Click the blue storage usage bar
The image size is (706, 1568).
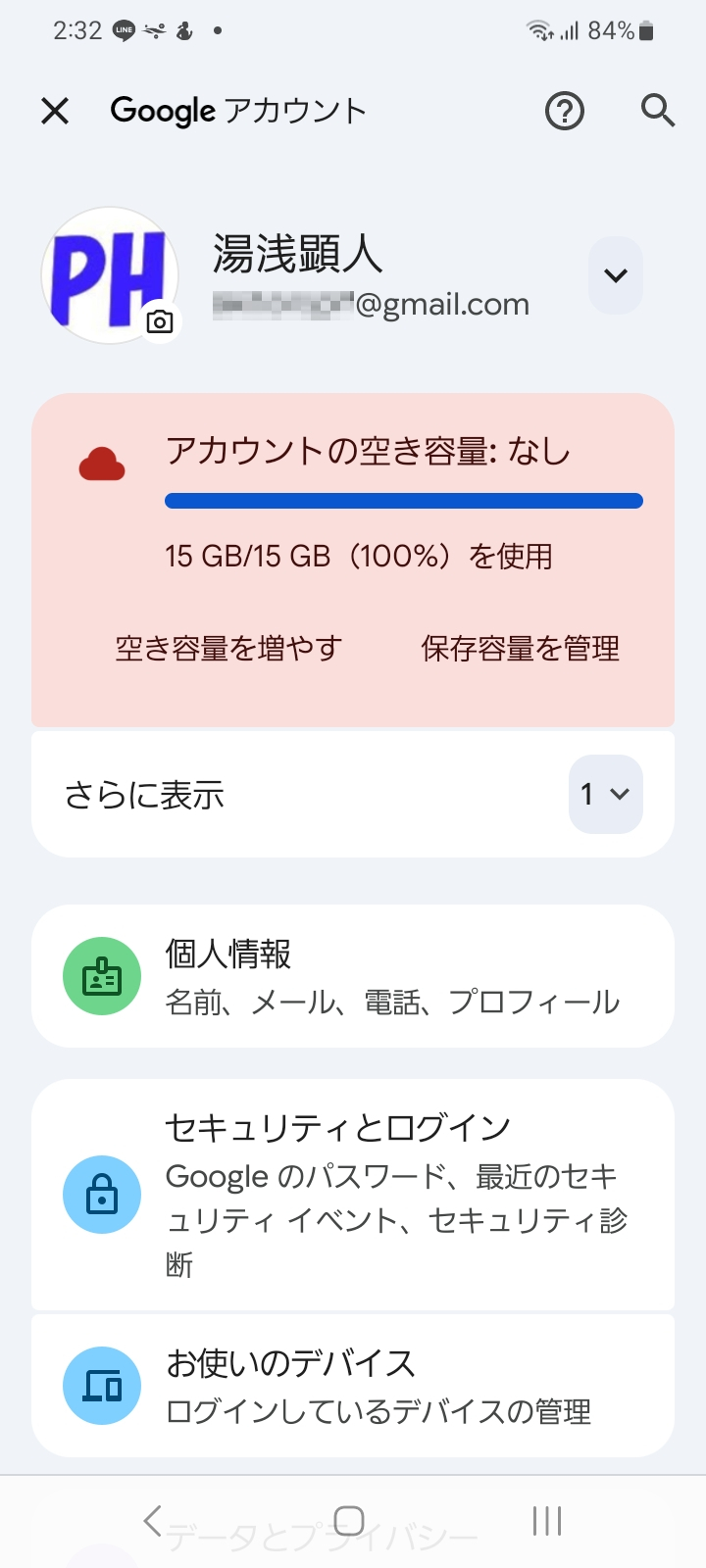(x=403, y=501)
